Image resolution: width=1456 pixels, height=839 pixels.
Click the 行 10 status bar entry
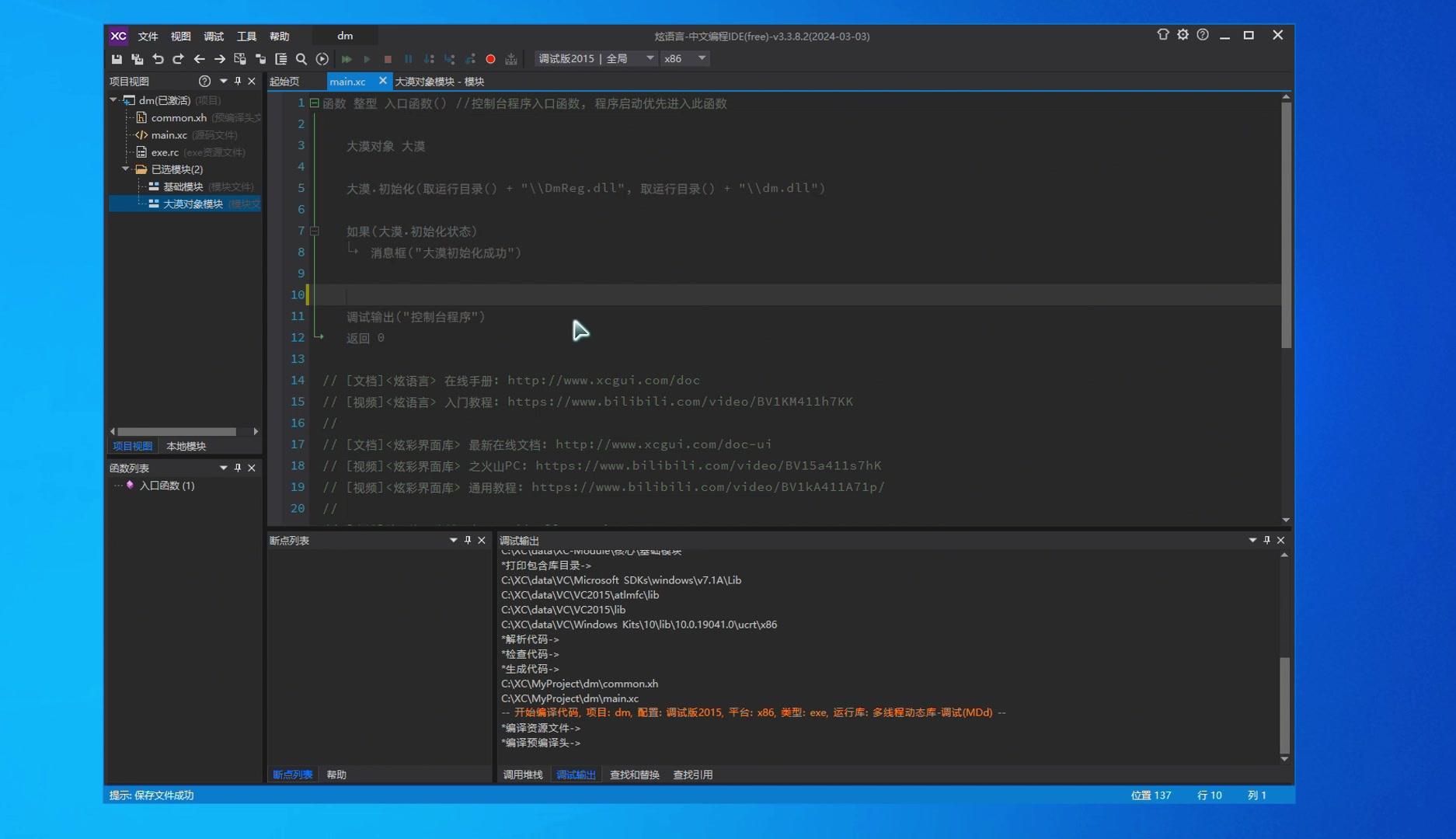click(x=1209, y=795)
